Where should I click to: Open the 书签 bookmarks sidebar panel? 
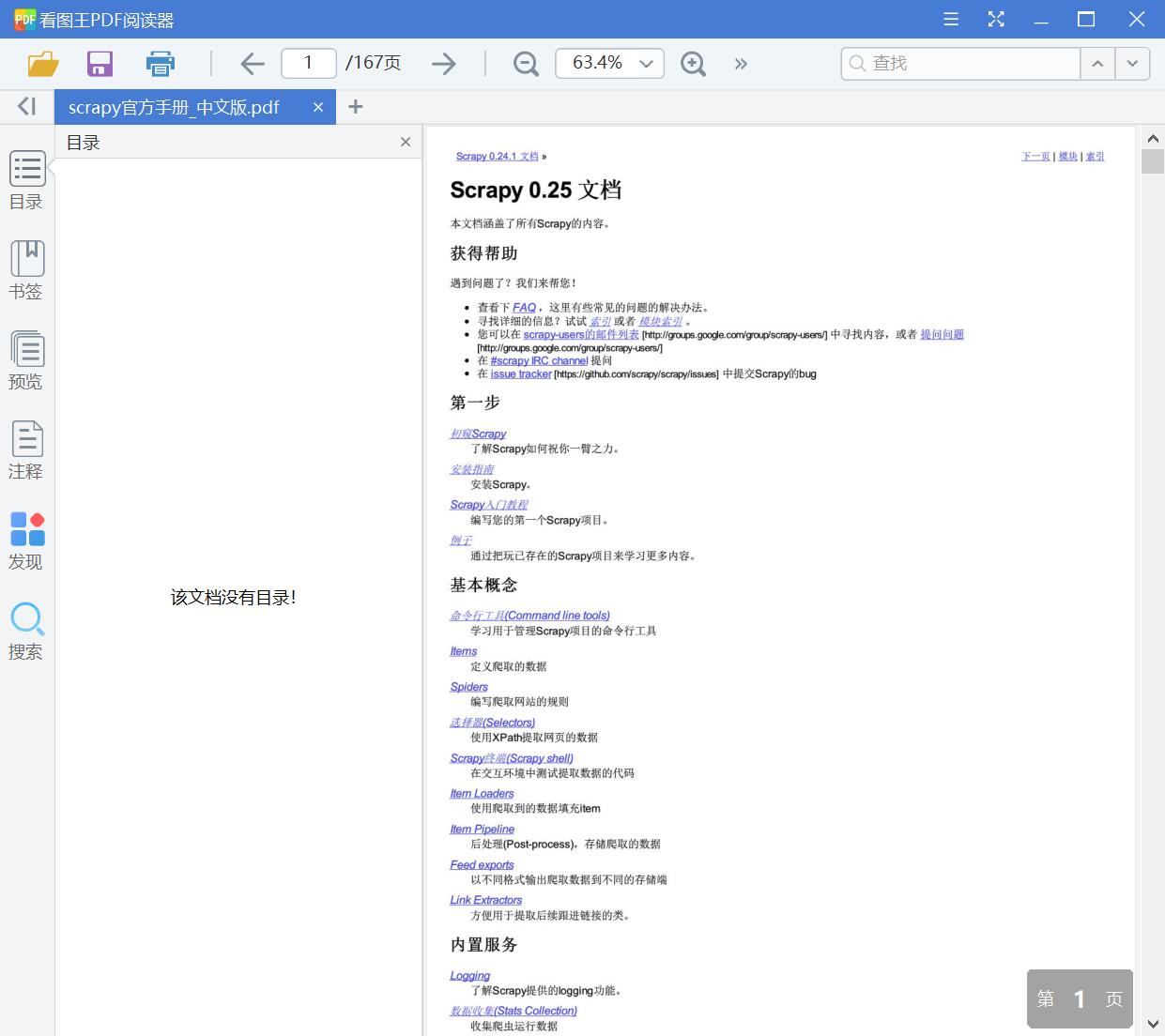tap(26, 270)
